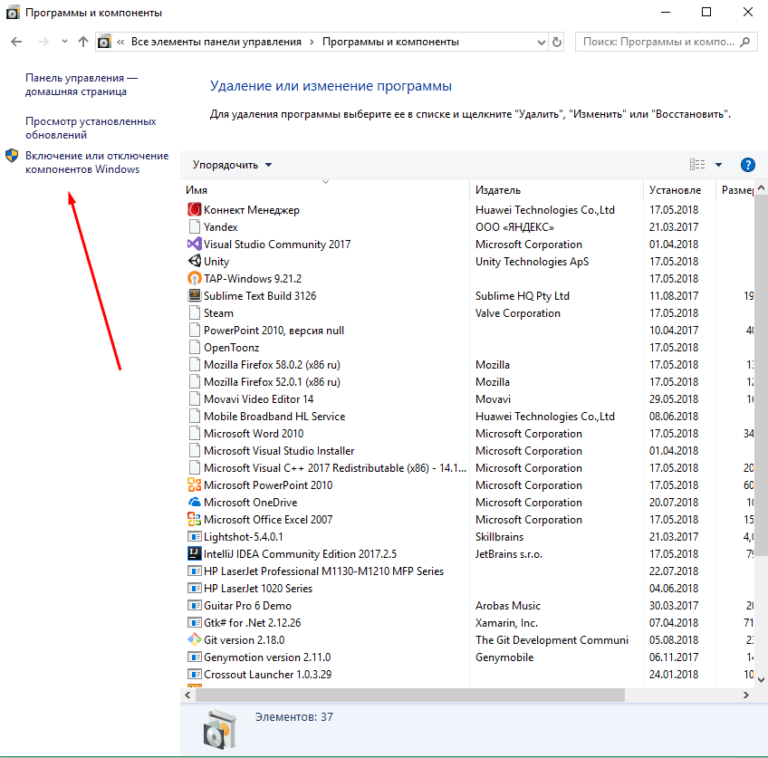Click the vertical scrollbar down arrow
Viewport: 768px width, 758px height.
coord(761,679)
